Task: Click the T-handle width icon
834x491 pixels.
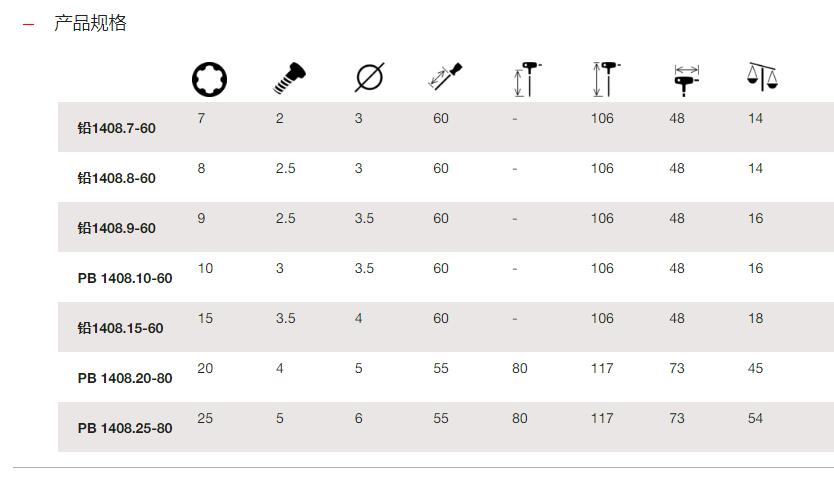Action: [687, 80]
